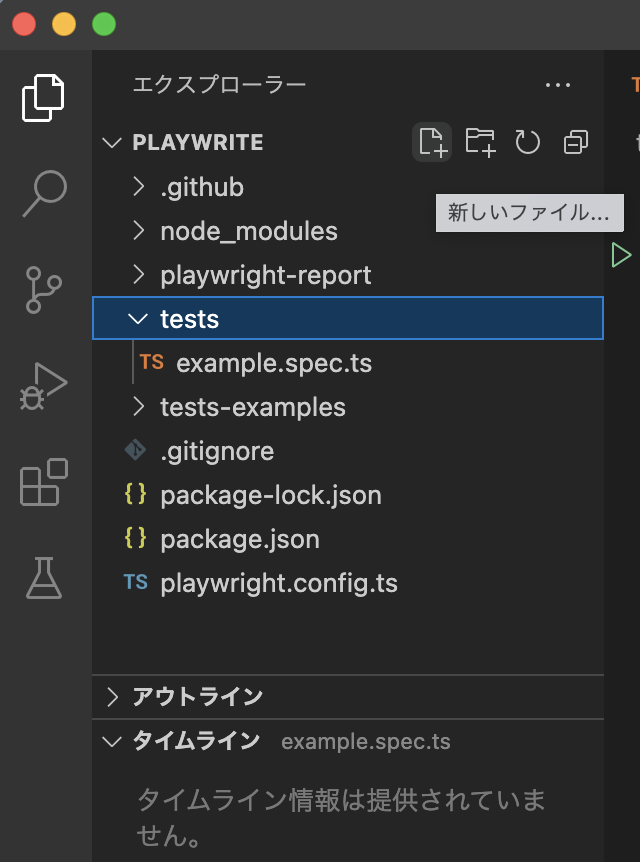Viewport: 640px width, 862px height.
Task: Expand the tests-examples folder
Action: click(139, 407)
